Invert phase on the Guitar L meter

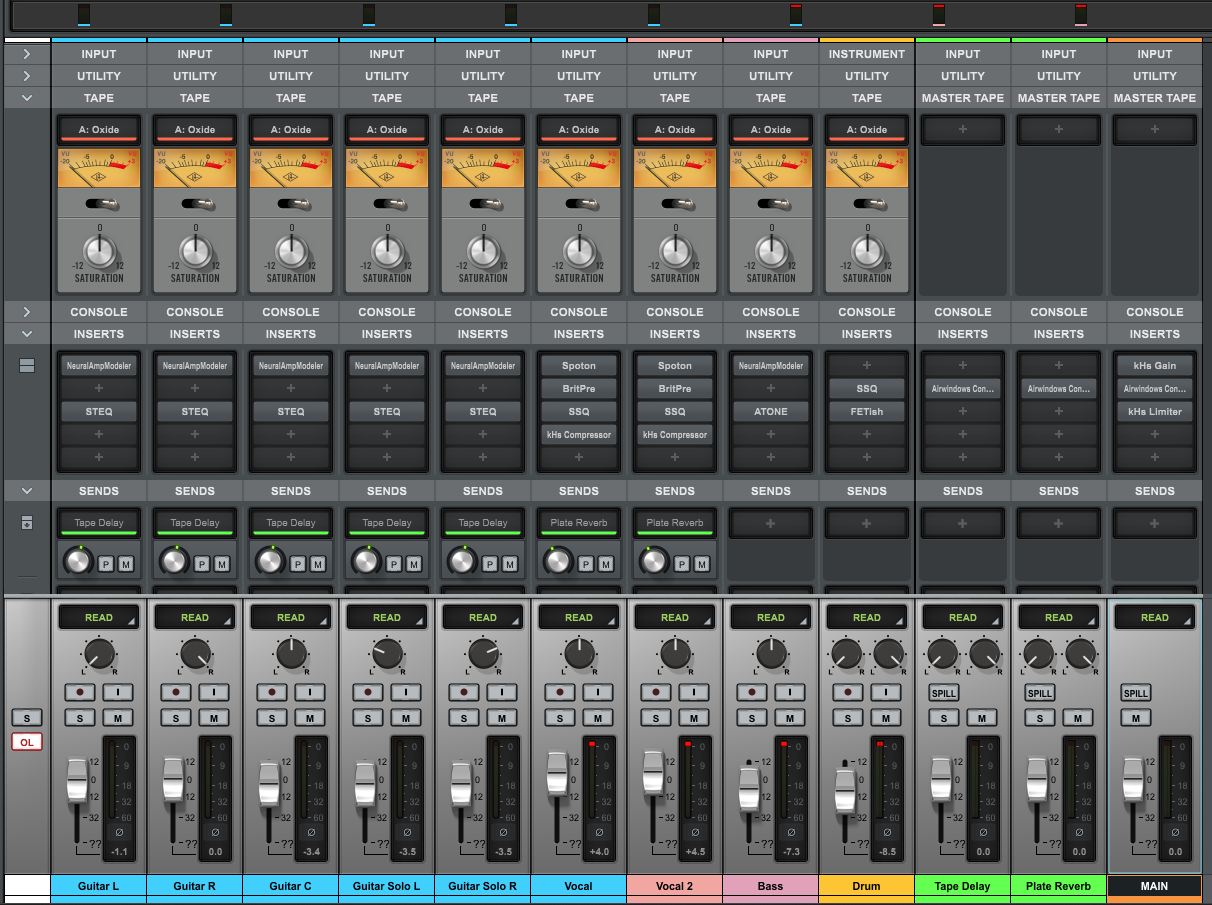click(119, 832)
